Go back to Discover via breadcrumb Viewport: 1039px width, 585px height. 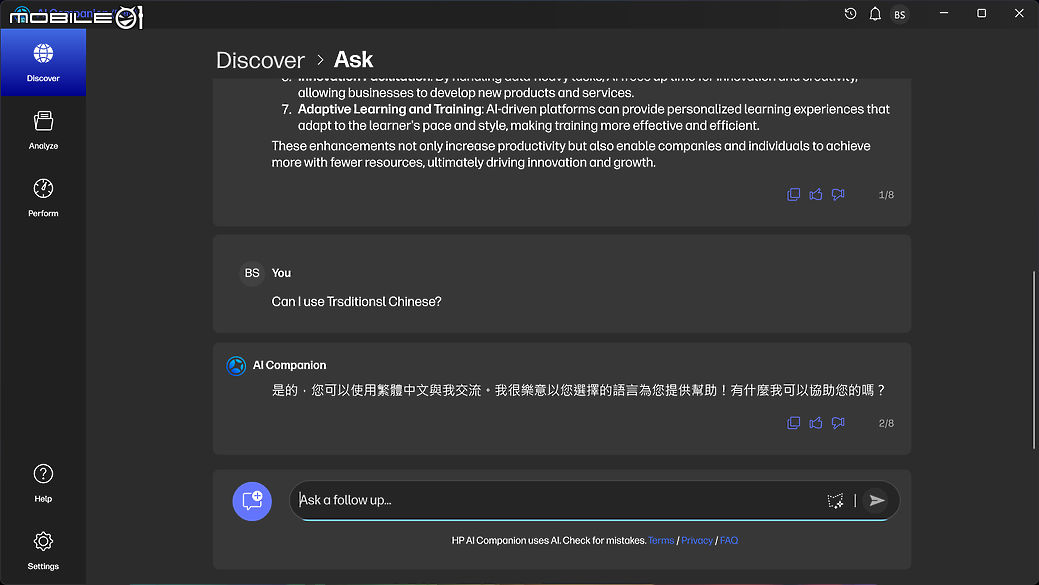pos(260,60)
